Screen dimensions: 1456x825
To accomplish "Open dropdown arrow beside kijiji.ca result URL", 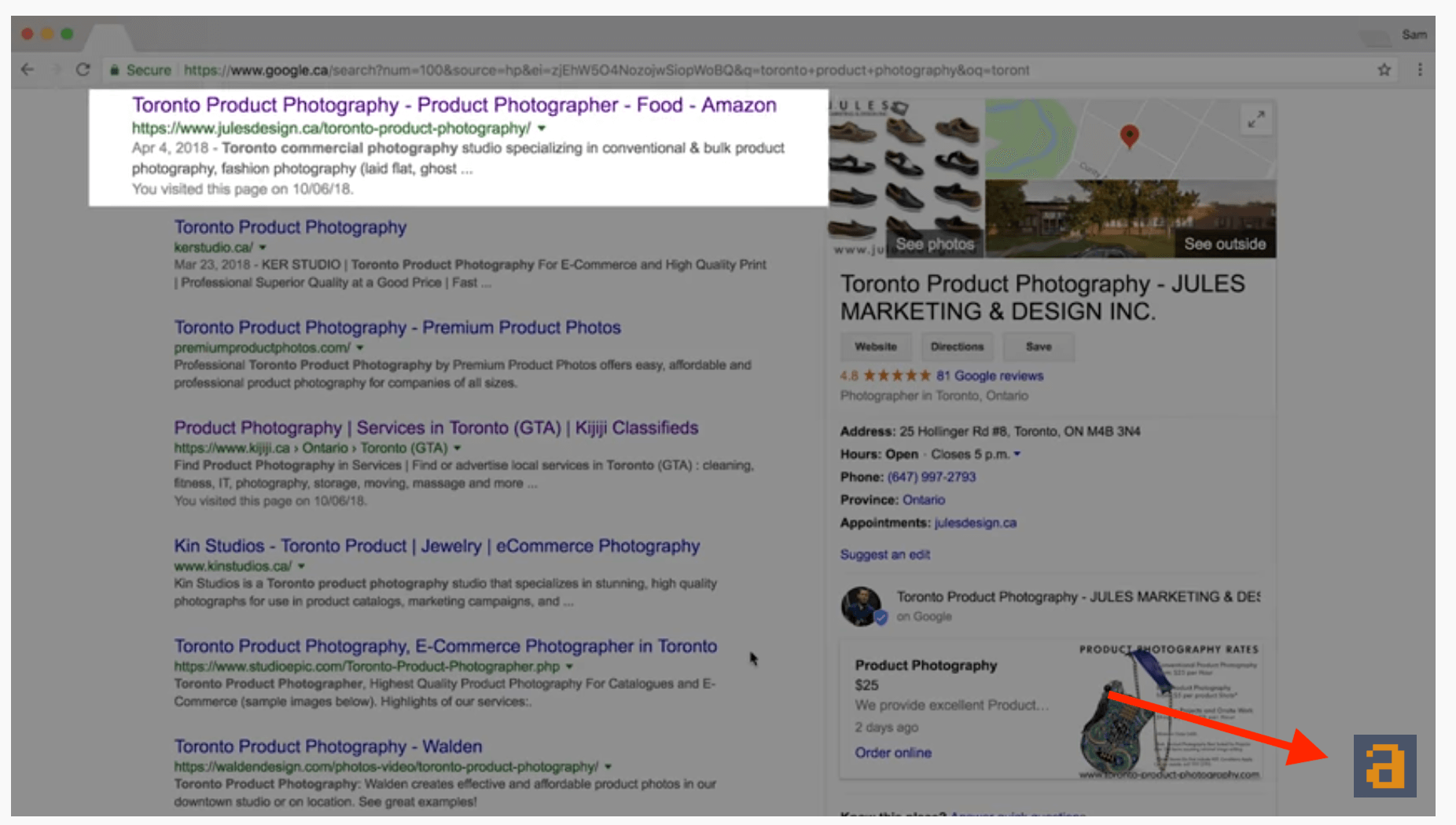I will 457,448.
